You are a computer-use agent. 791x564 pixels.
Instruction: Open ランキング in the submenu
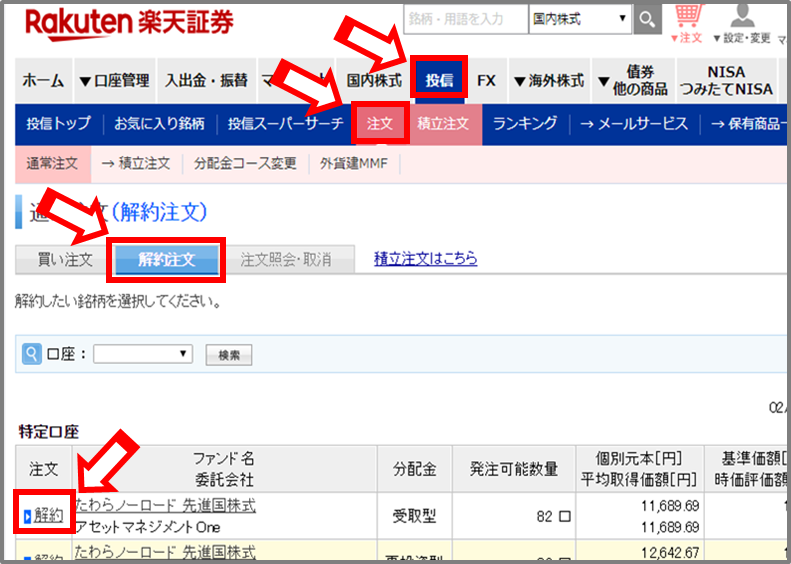525,124
